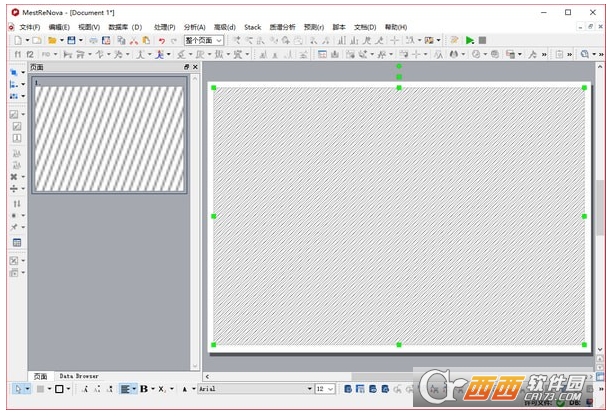Open the Stack menu
This screenshot has width=613, height=417.
(x=252, y=27)
